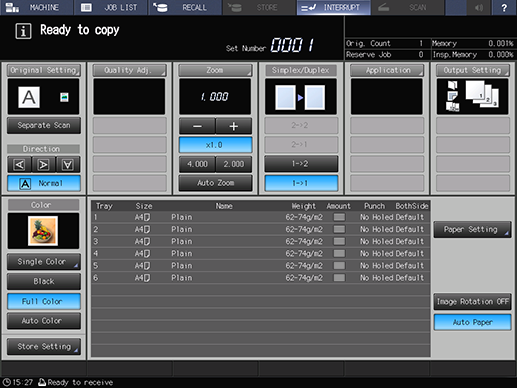The image size is (517, 388).
Task: Select the upside-down direction icon
Action: [68, 164]
